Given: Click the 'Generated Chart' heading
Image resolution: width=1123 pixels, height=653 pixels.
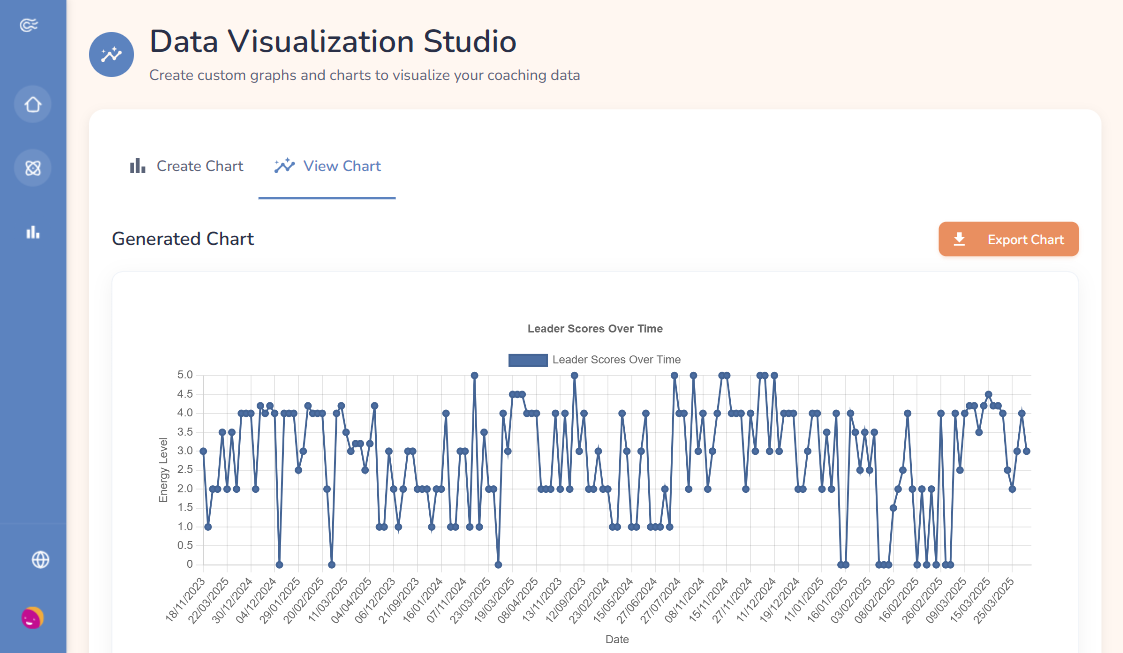Looking at the screenshot, I should pyautogui.click(x=183, y=239).
